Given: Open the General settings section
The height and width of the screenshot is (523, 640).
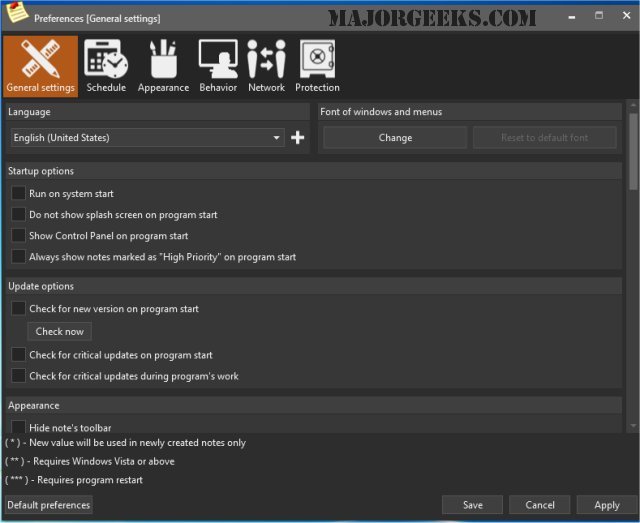Looking at the screenshot, I should click(40, 66).
